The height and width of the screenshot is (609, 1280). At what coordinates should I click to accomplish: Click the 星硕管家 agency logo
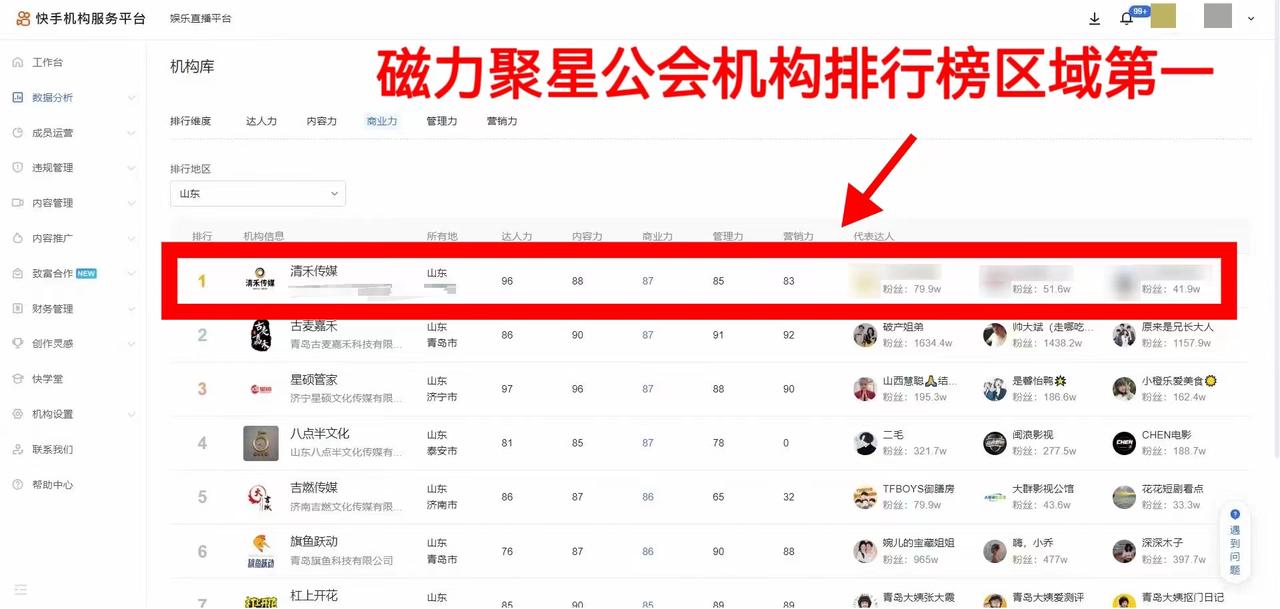coord(261,389)
